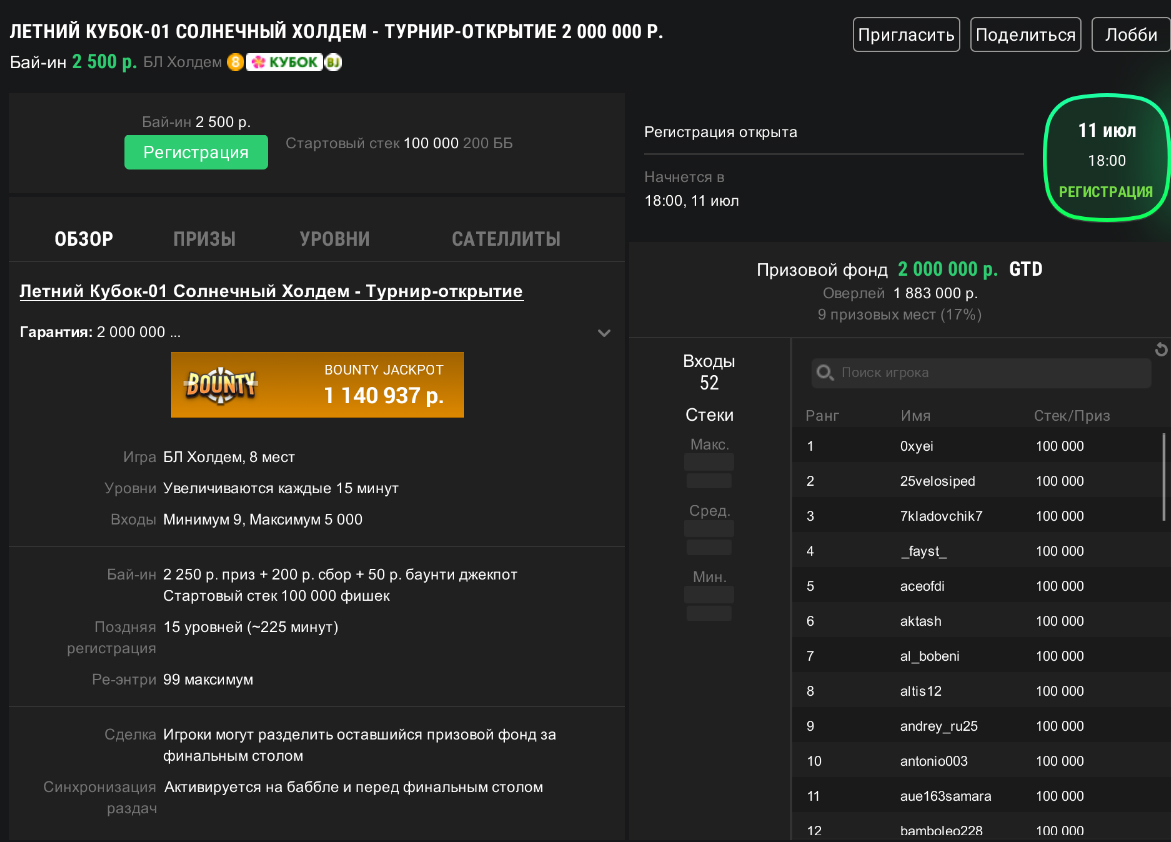Open the Летний Кубок-01 tournament title link

point(271,292)
